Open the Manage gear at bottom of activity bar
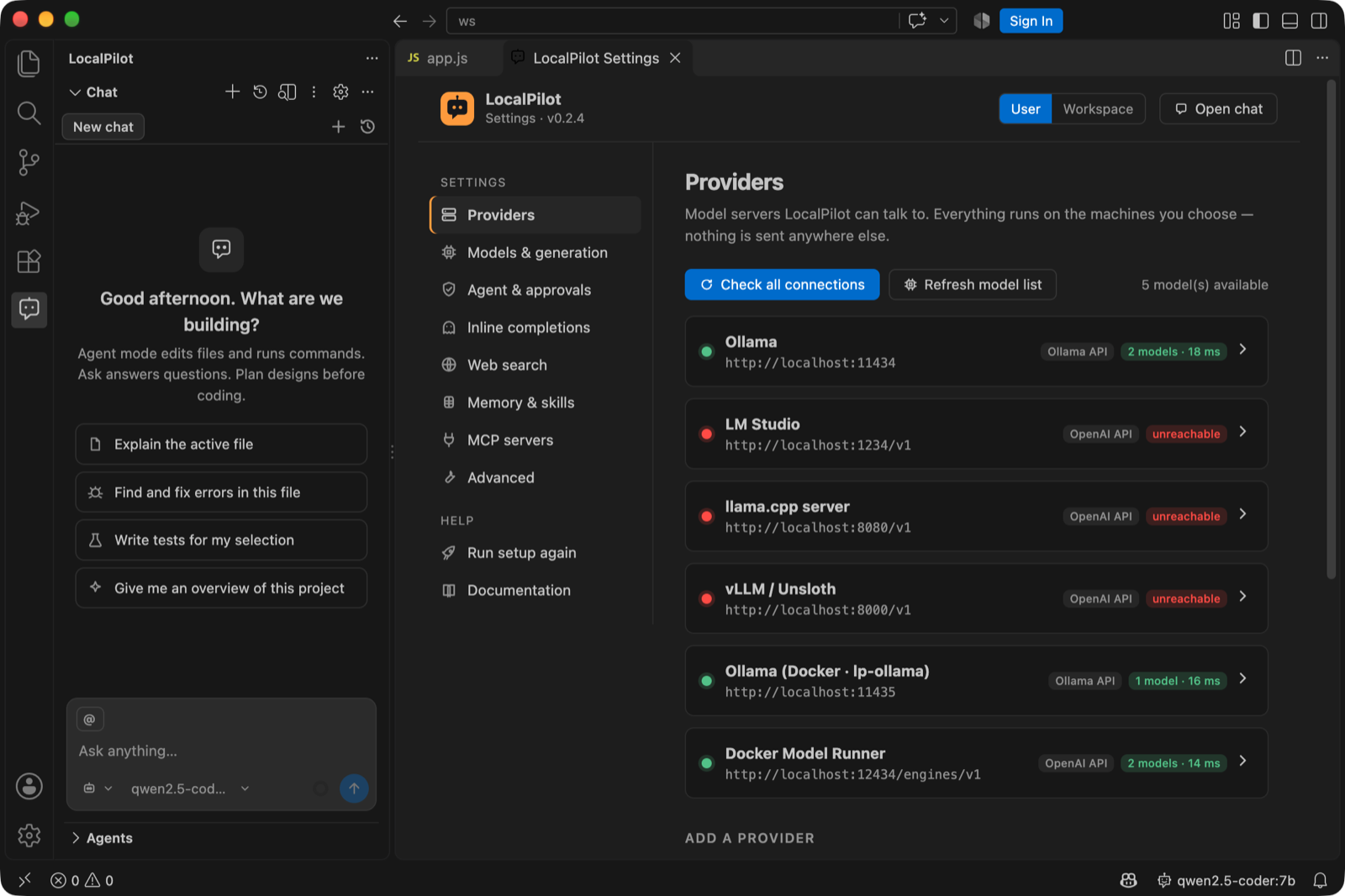Image resolution: width=1345 pixels, height=896 pixels. pyautogui.click(x=29, y=835)
